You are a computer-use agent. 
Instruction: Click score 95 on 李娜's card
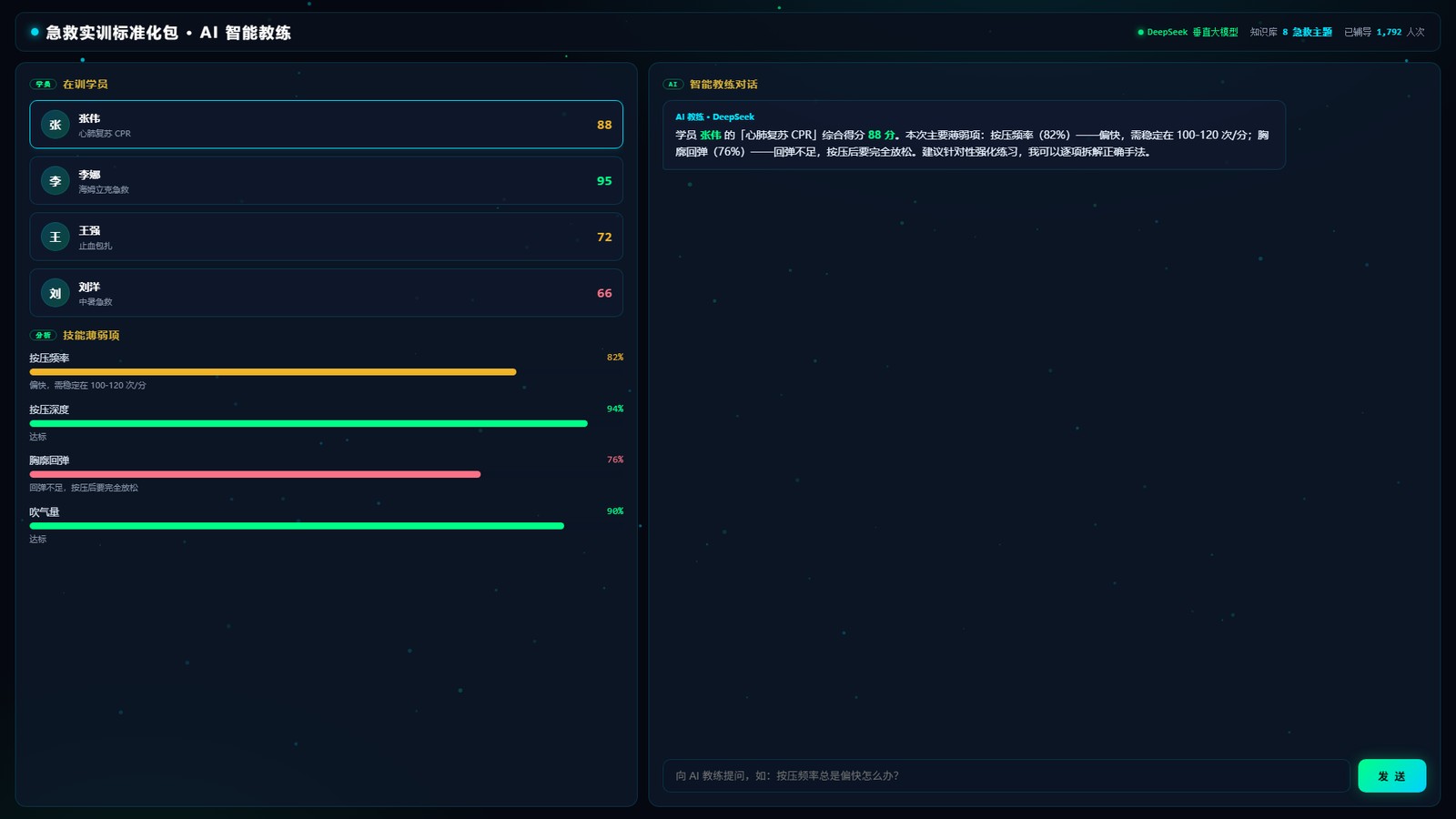tap(604, 181)
